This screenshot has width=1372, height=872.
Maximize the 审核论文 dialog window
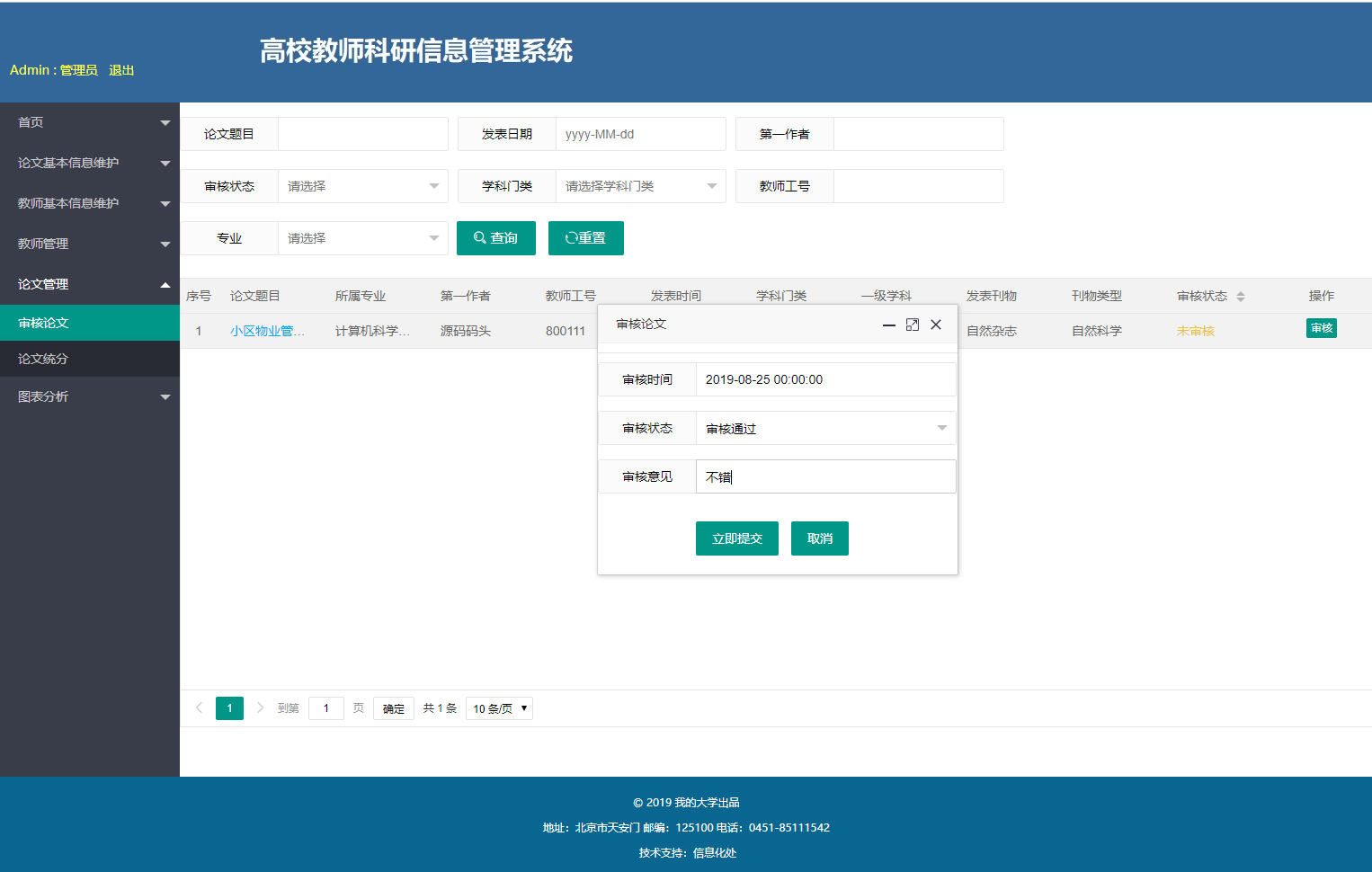(x=912, y=325)
